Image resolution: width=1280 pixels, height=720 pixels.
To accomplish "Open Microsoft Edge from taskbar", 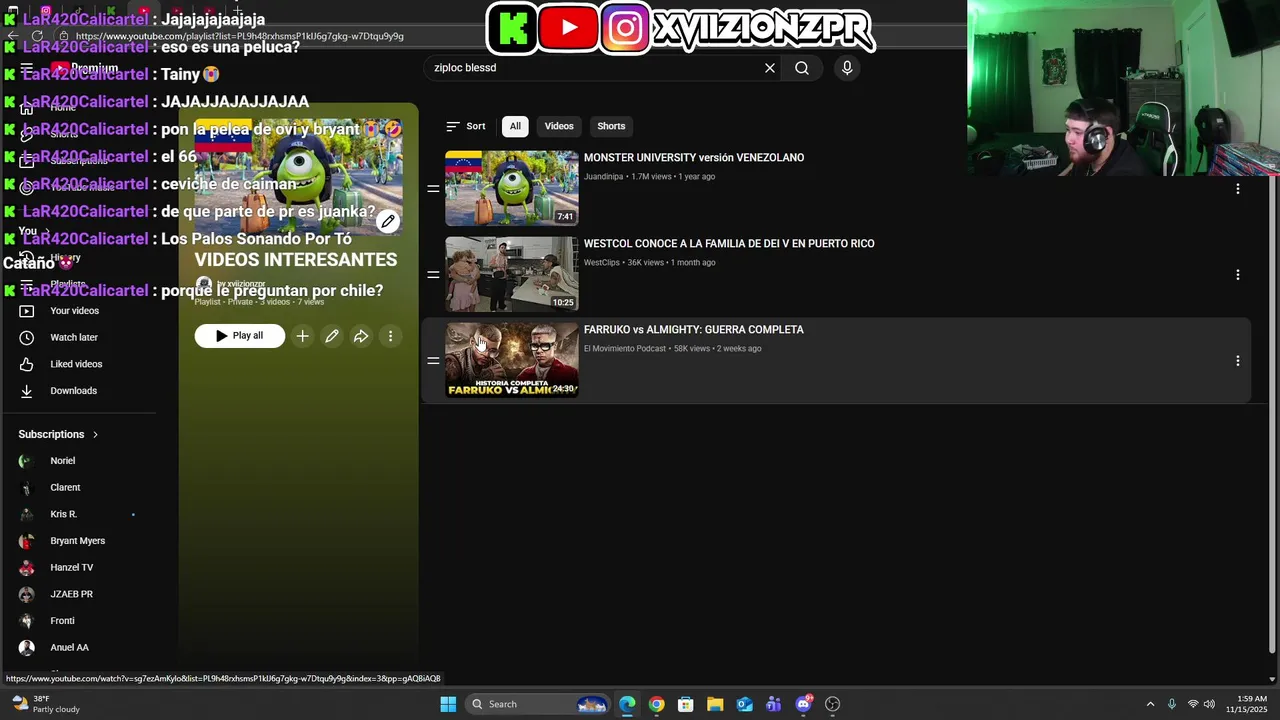I will pos(627,704).
